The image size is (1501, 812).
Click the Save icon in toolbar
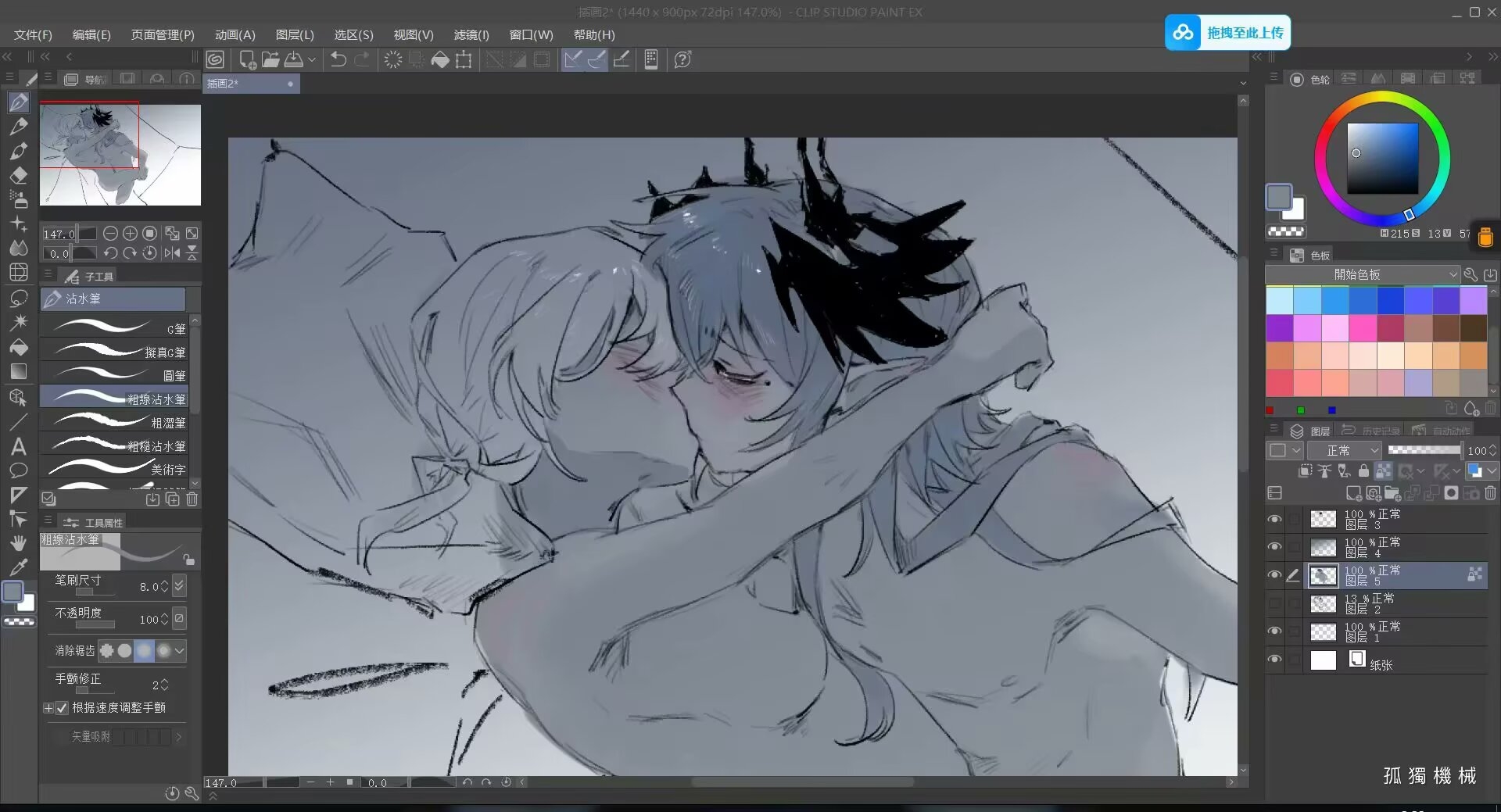pyautogui.click(x=294, y=59)
